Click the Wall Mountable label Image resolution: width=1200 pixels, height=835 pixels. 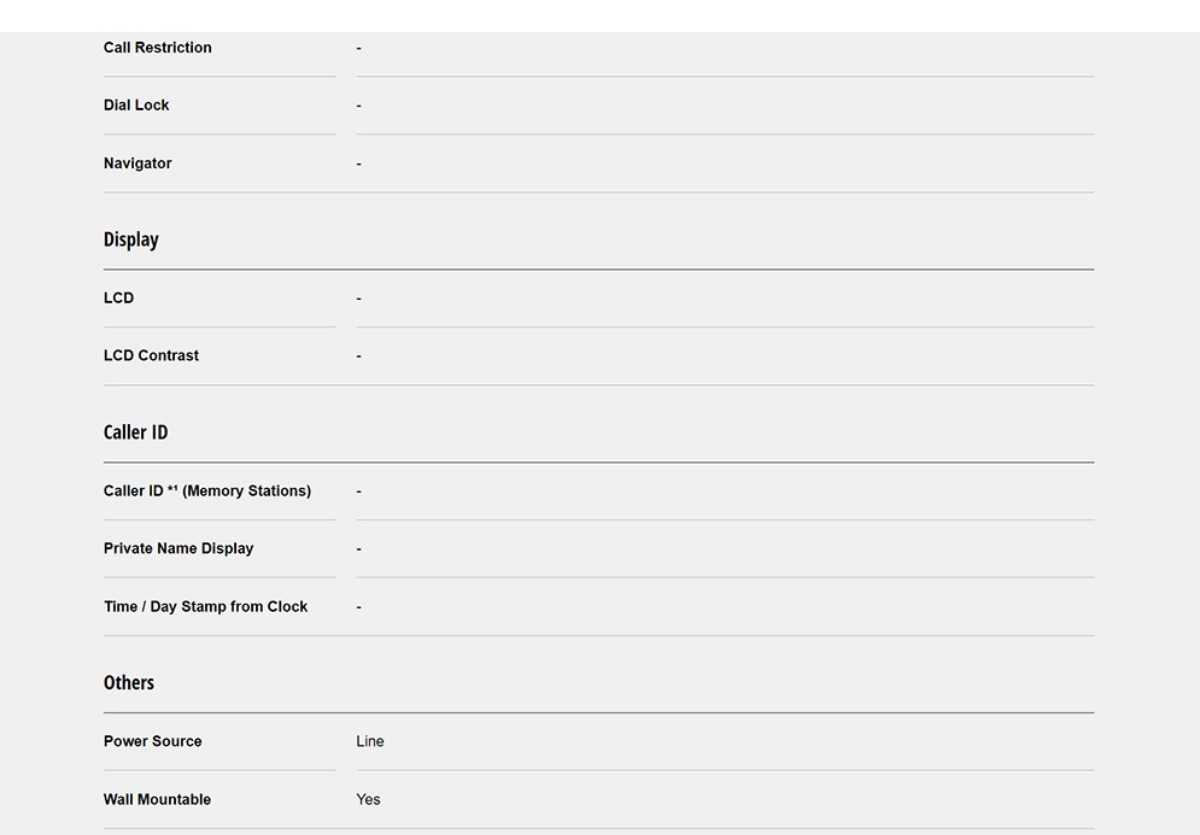(x=157, y=800)
